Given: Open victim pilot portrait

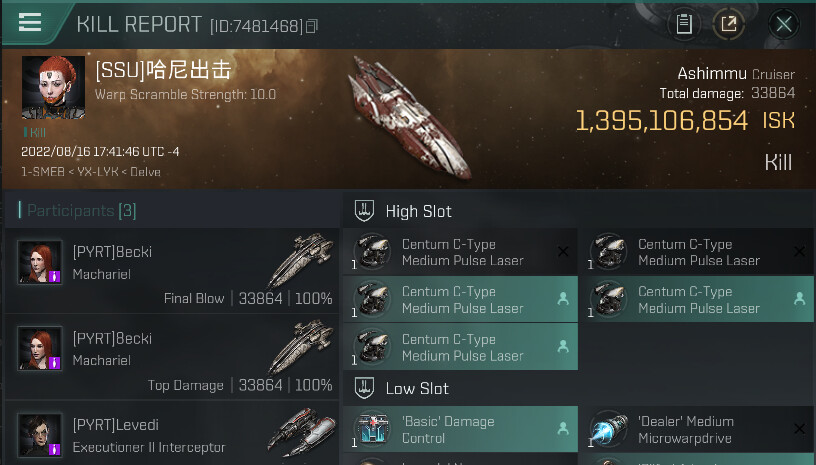Looking at the screenshot, I should point(53,87).
